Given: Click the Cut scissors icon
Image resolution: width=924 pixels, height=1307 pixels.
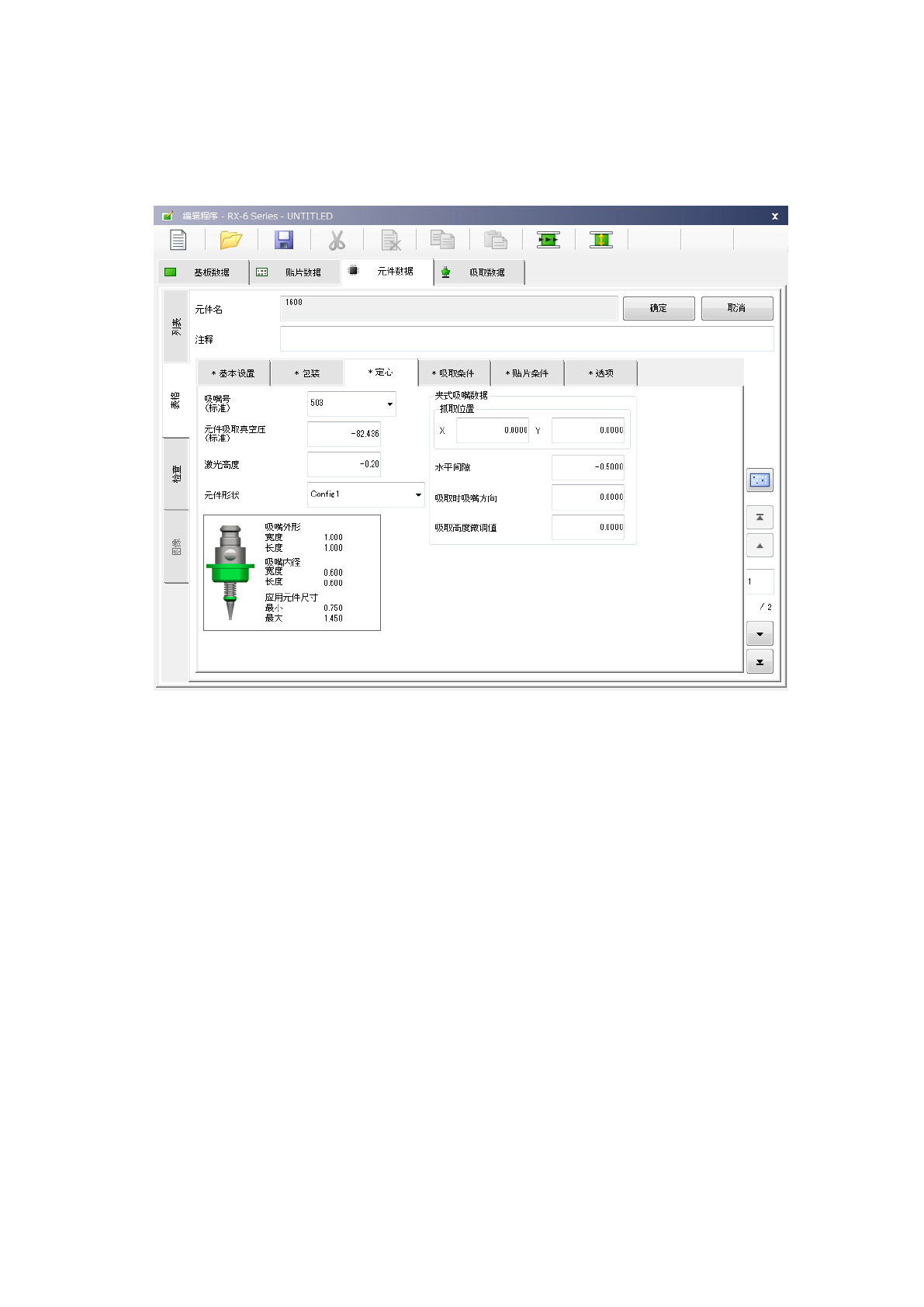Looking at the screenshot, I should click(337, 240).
